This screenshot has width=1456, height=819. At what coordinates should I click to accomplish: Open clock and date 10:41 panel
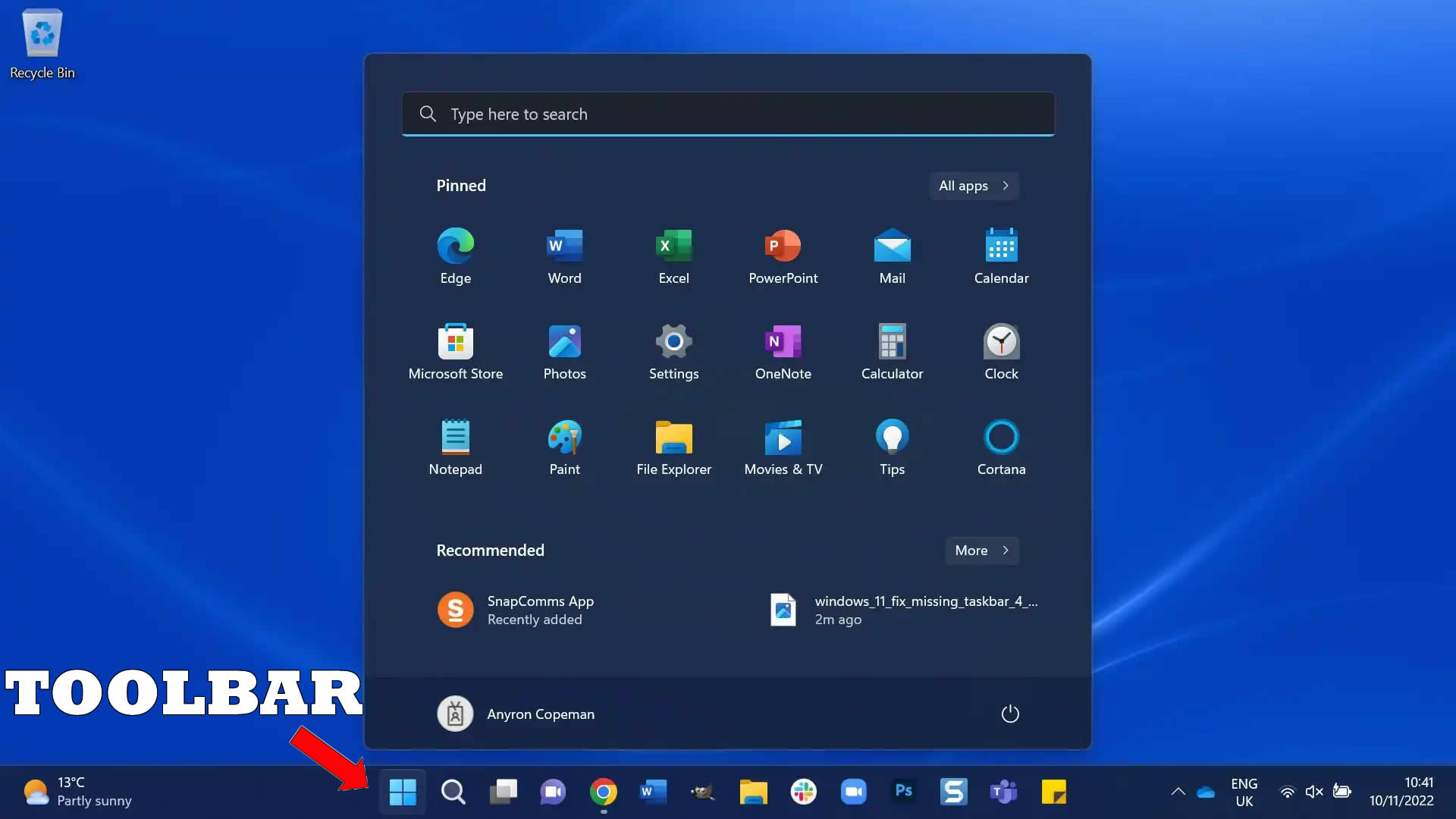[x=1401, y=792]
